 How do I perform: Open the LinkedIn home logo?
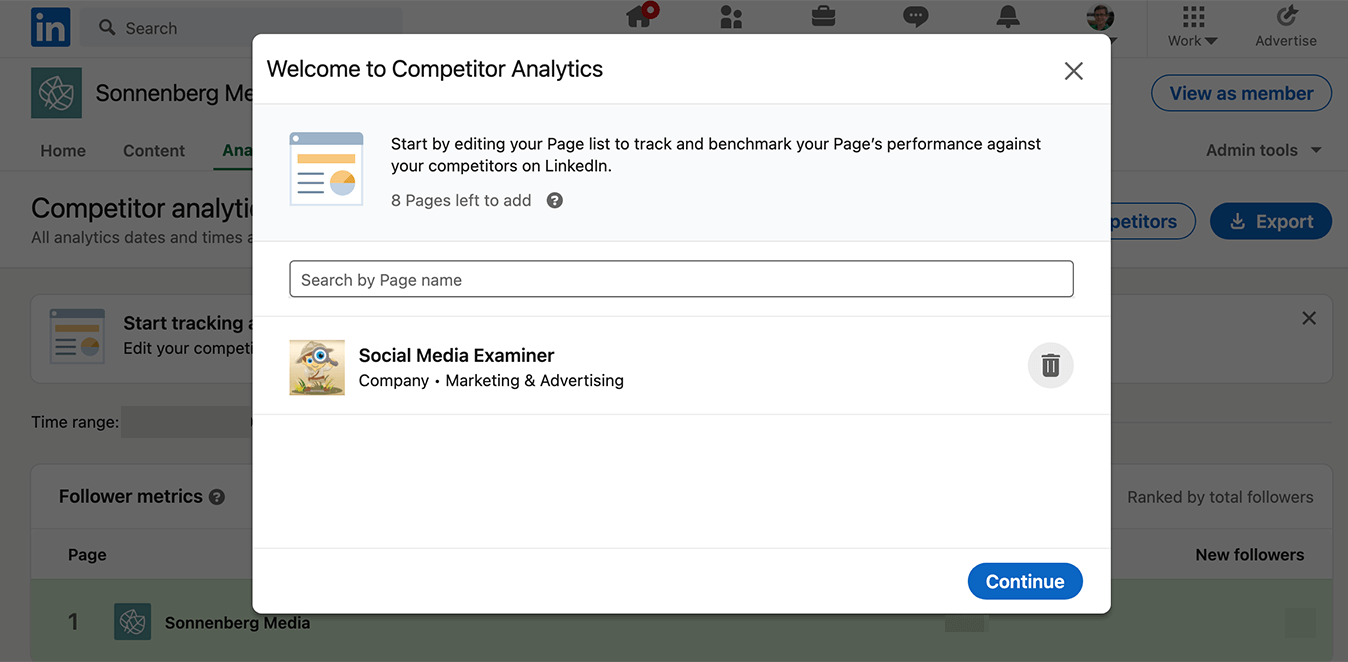tap(51, 27)
